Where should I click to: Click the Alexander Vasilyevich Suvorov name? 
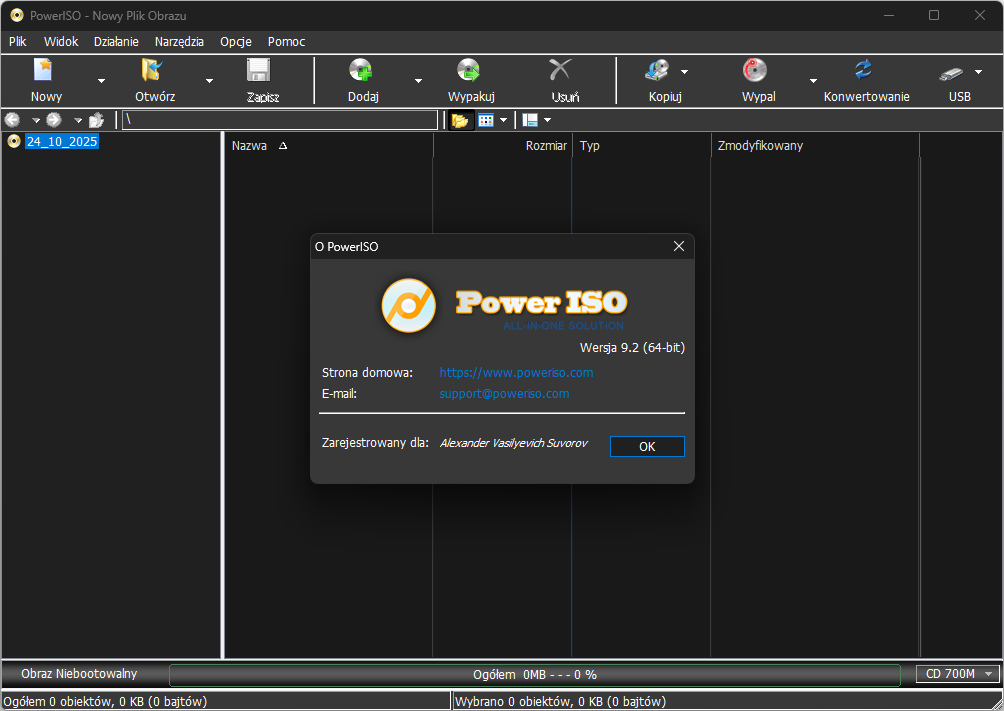coord(514,443)
